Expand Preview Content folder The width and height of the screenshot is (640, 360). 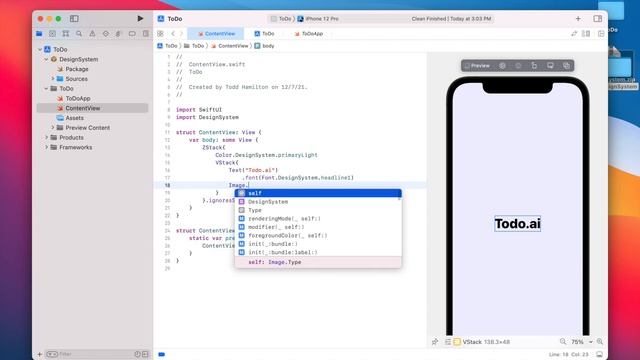[53, 128]
